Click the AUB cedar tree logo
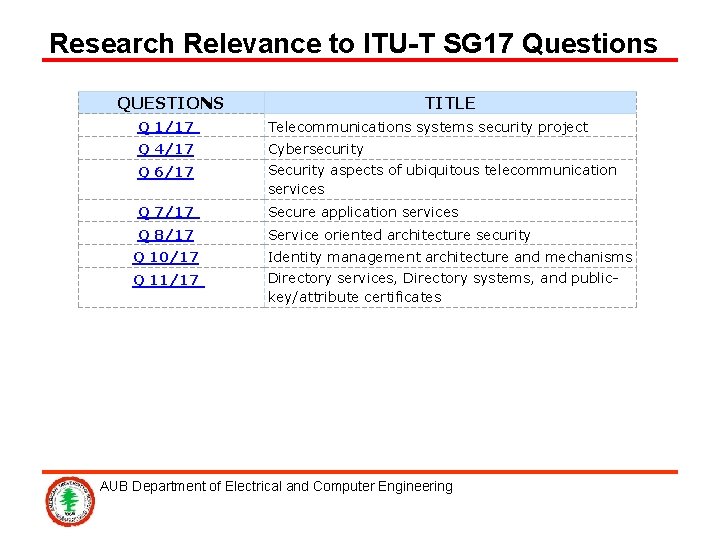The image size is (720, 540). [70, 501]
